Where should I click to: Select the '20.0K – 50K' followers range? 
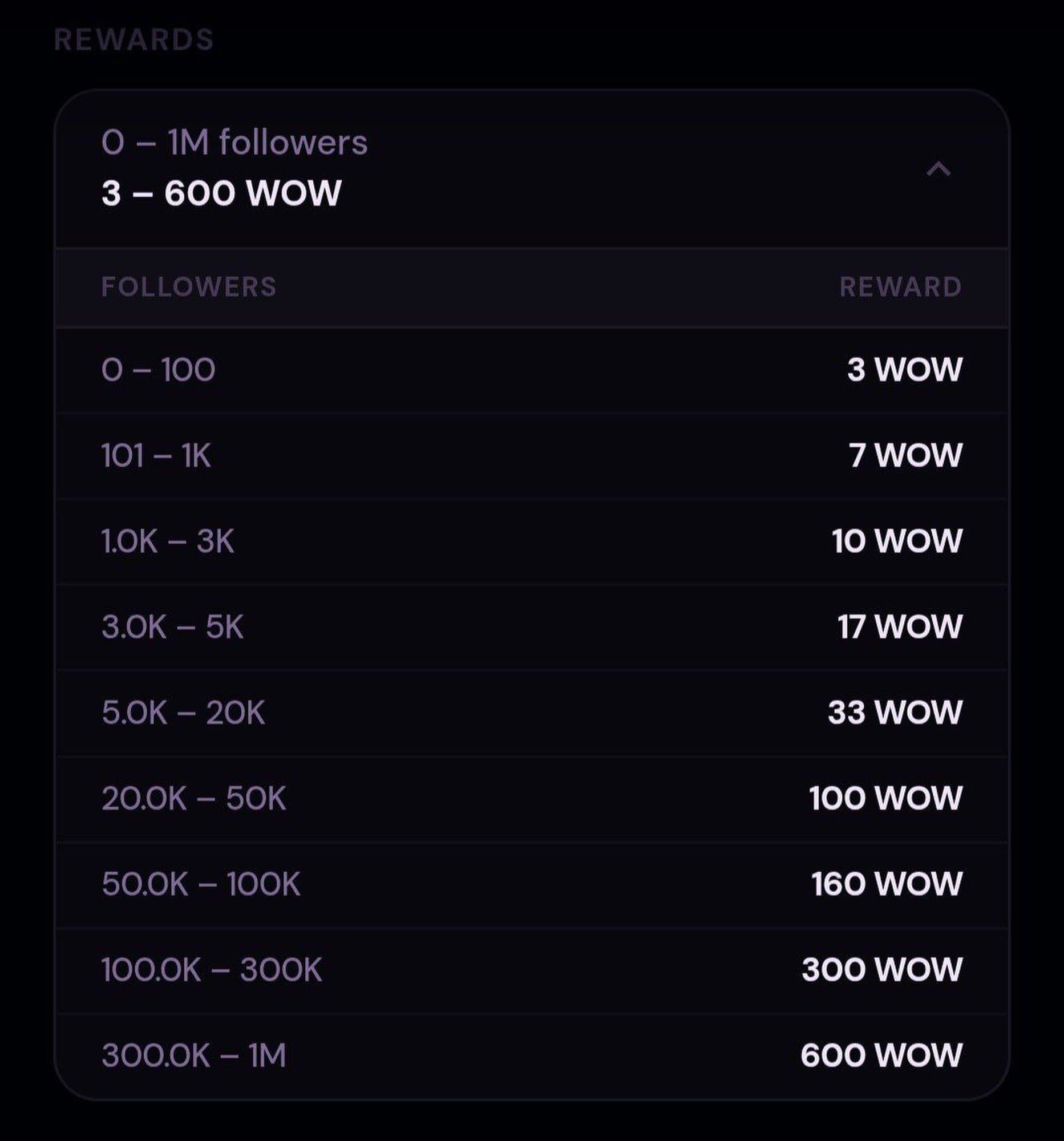[193, 798]
